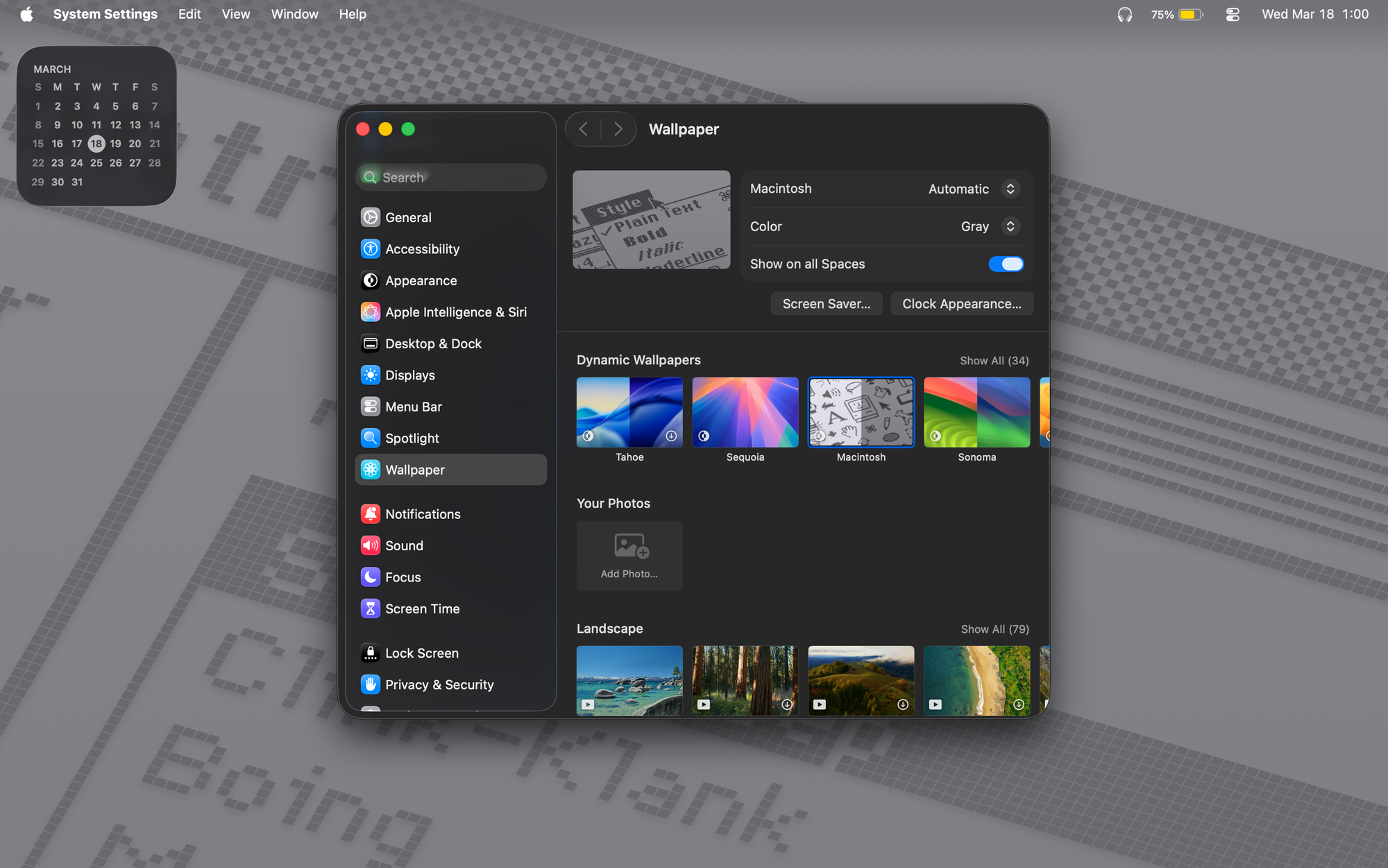
Task: Select the Sequoia wallpaper thumbnail
Action: tap(745, 412)
